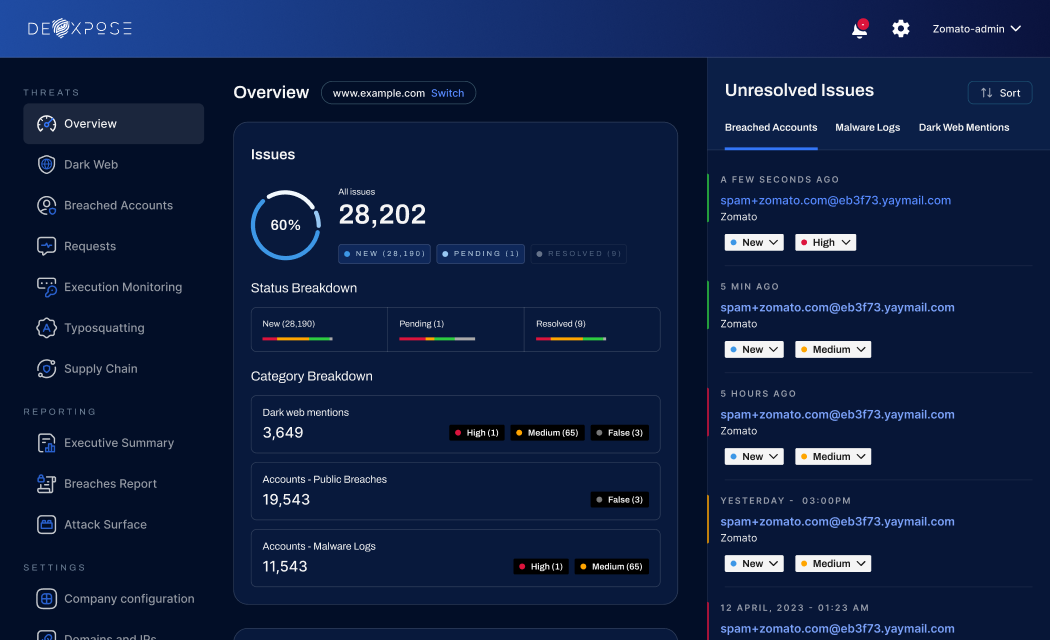Switch to the Malware Logs tab
1050x640 pixels.
click(867, 128)
